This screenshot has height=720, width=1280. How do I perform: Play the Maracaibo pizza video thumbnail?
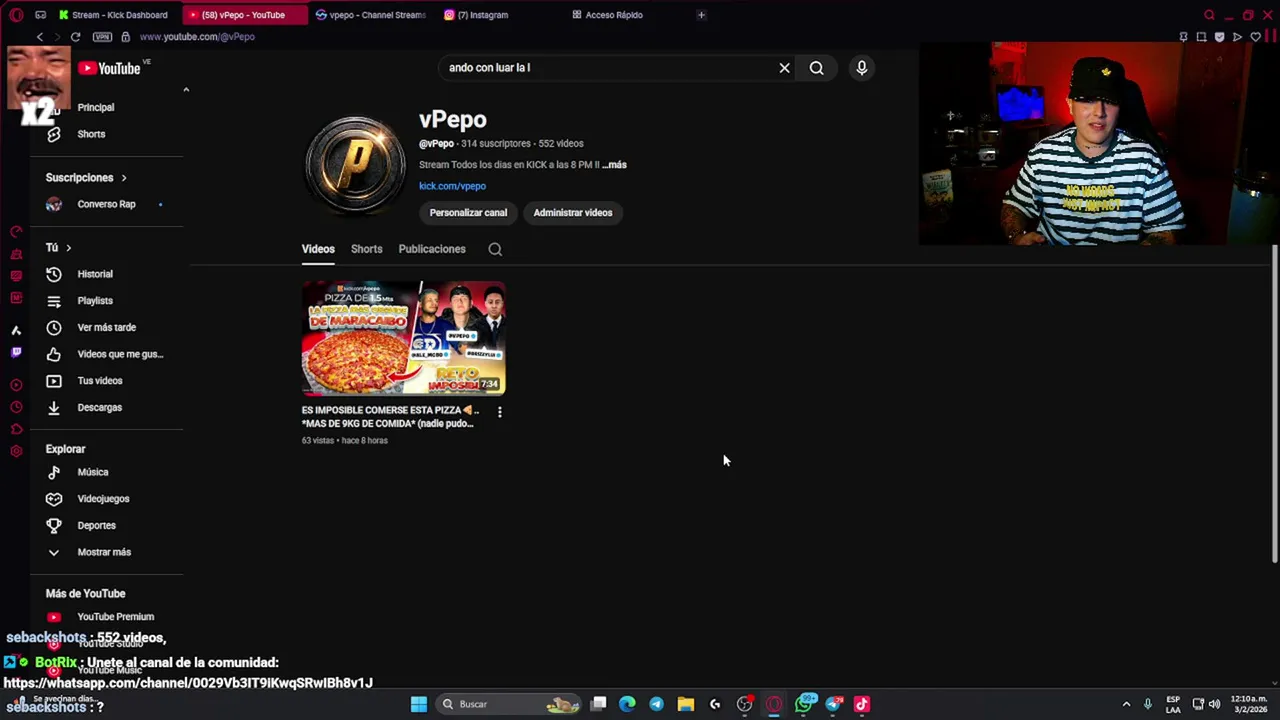pos(404,338)
